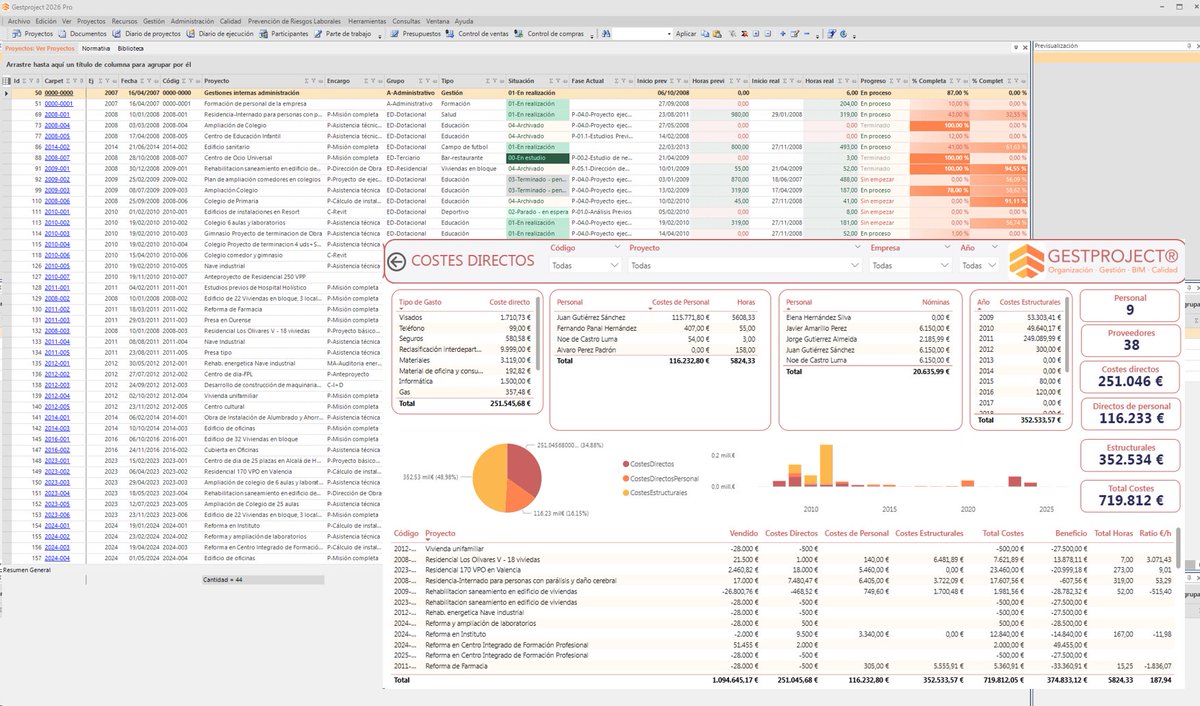Close the Proyectos panel with the X

pos(1026,47)
